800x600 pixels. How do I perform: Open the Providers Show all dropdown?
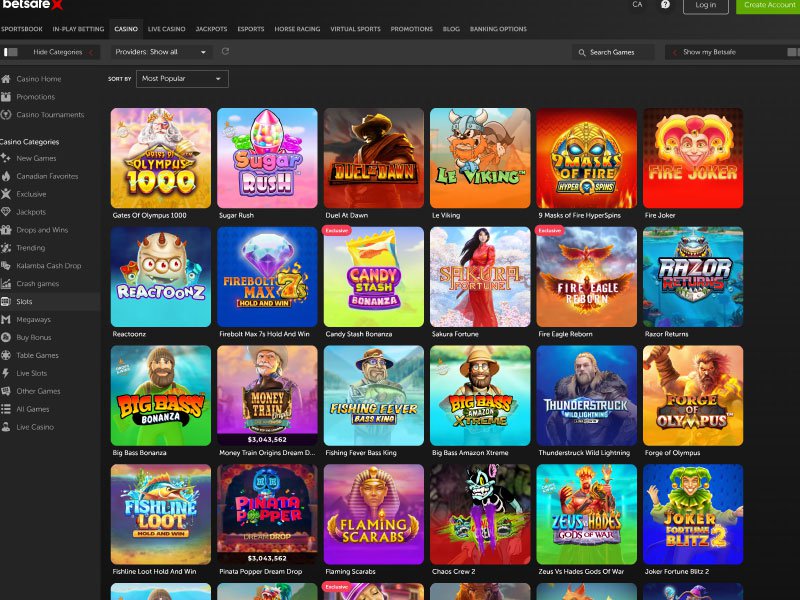(160, 52)
